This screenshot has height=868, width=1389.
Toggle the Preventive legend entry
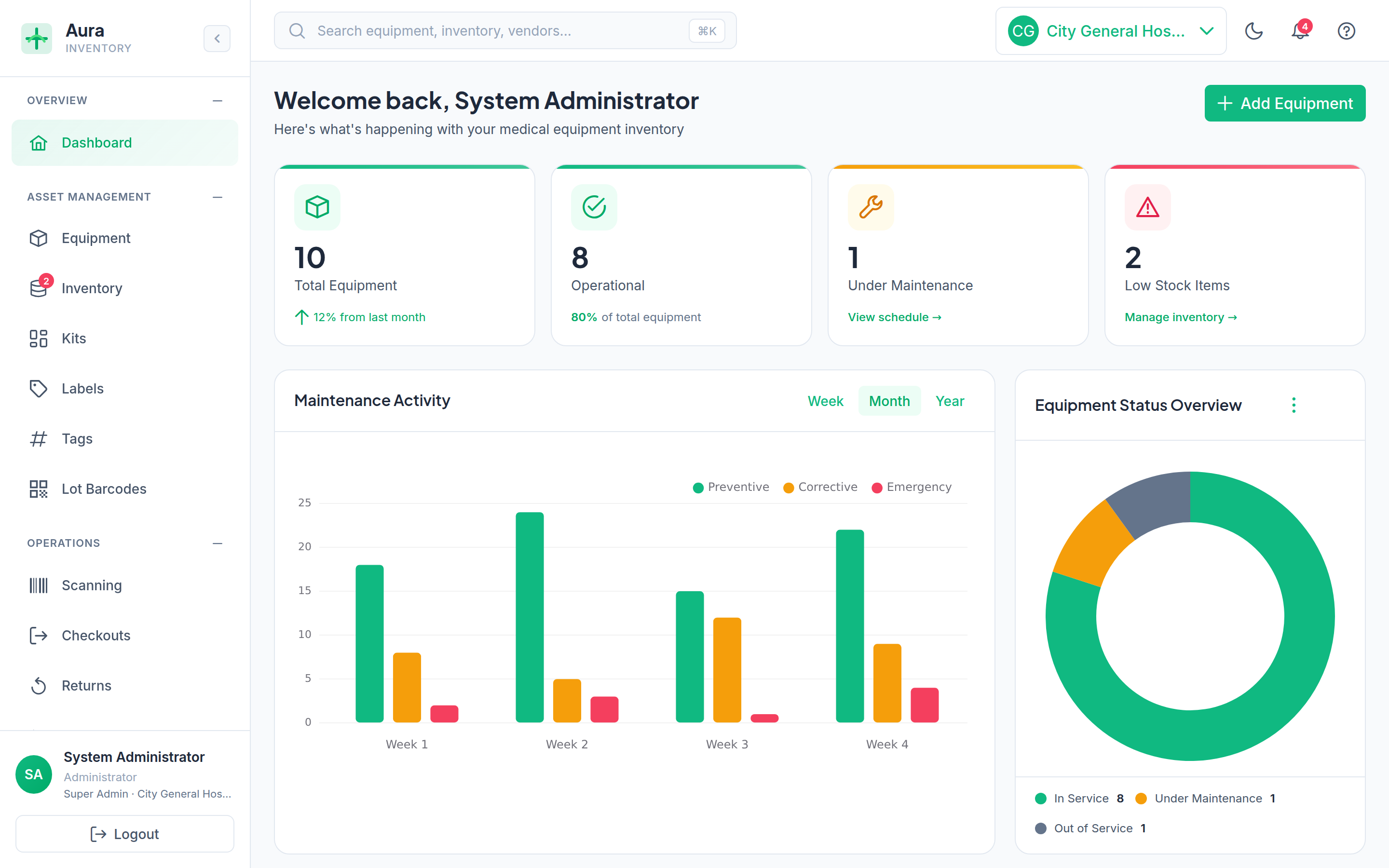click(x=731, y=487)
